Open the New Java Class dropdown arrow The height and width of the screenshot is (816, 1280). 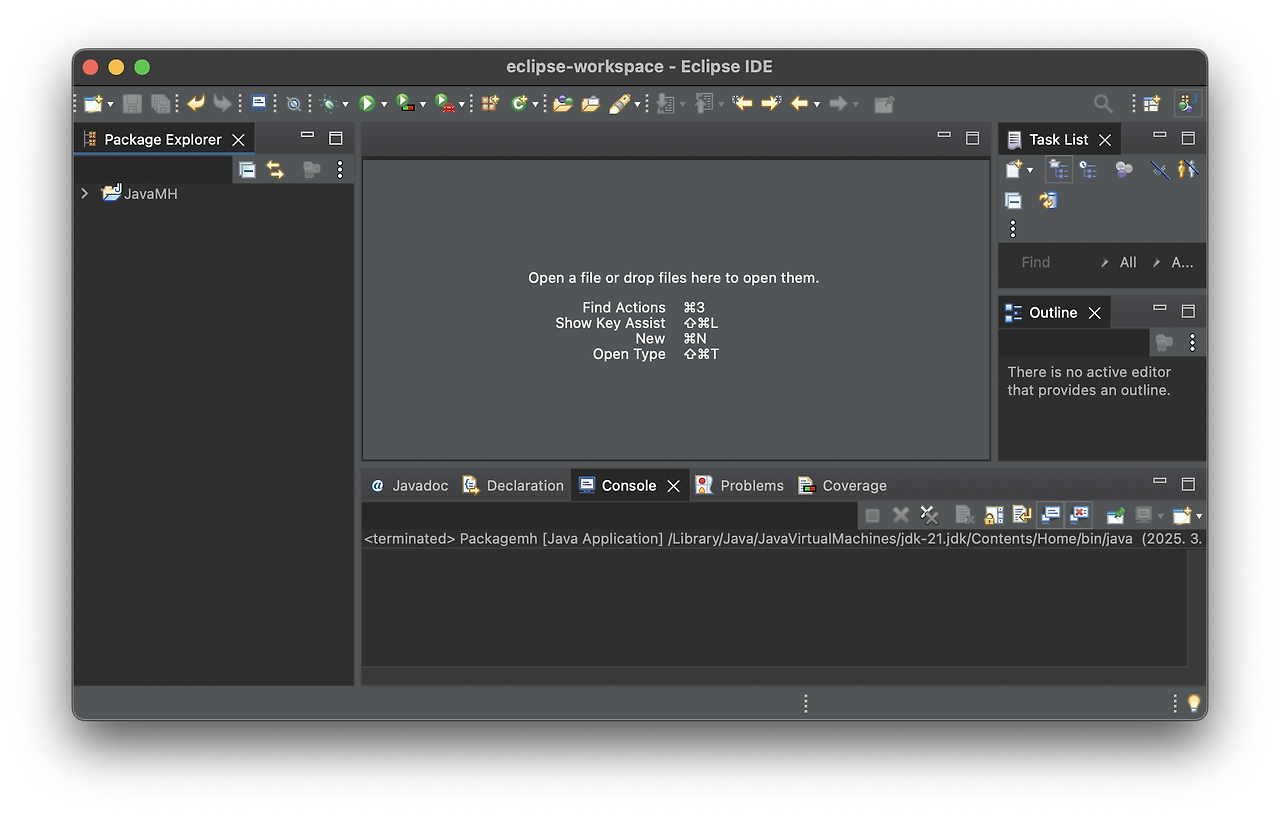[535, 104]
